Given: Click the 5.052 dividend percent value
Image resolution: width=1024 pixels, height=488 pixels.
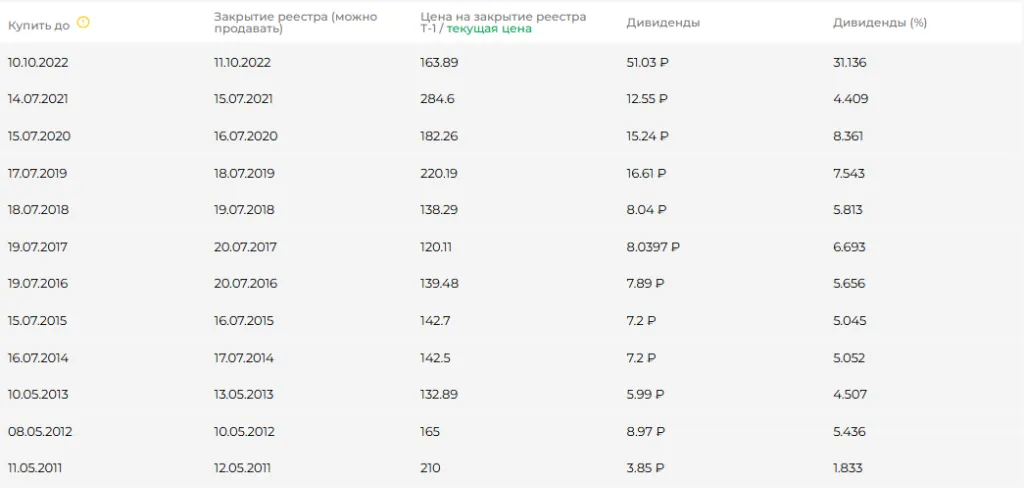Looking at the screenshot, I should tap(849, 358).
